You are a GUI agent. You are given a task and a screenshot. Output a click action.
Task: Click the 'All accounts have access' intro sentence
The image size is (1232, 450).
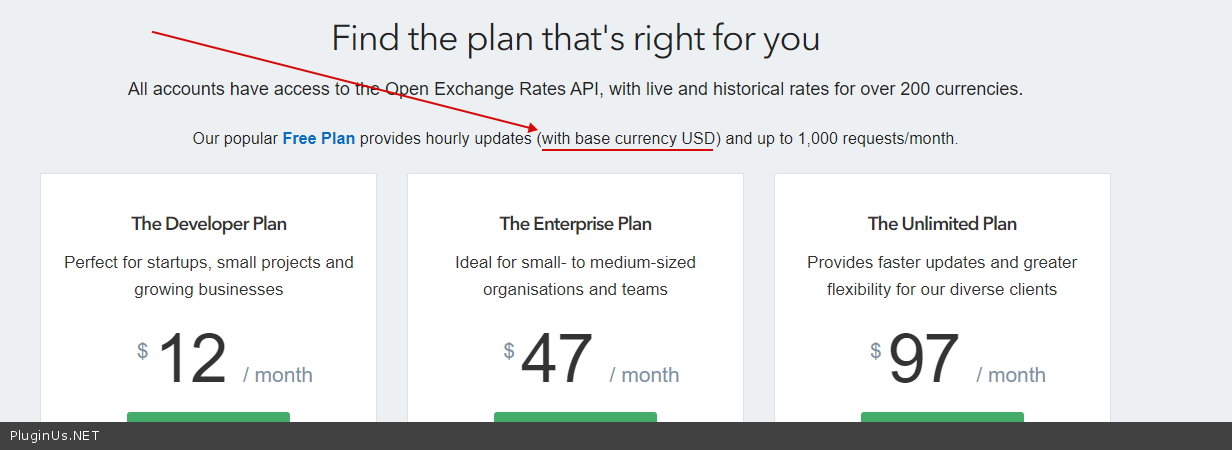click(575, 89)
